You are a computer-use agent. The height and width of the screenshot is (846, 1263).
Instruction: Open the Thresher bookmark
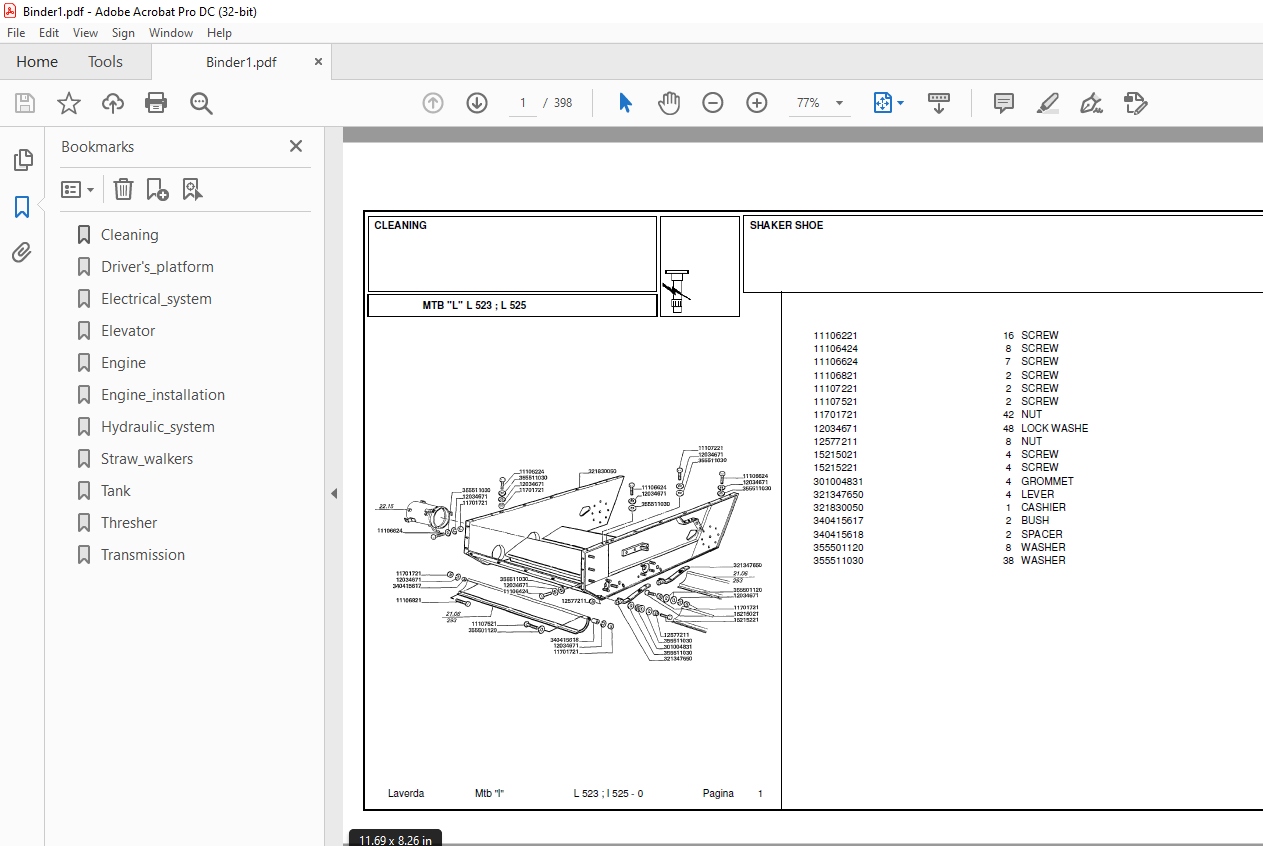click(129, 523)
